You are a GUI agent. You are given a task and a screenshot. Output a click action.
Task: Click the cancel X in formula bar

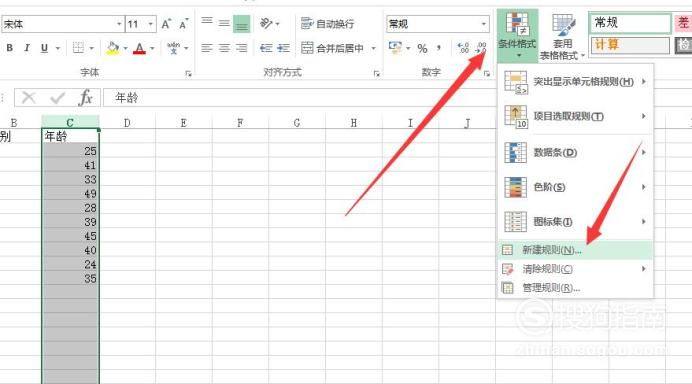pos(29,98)
